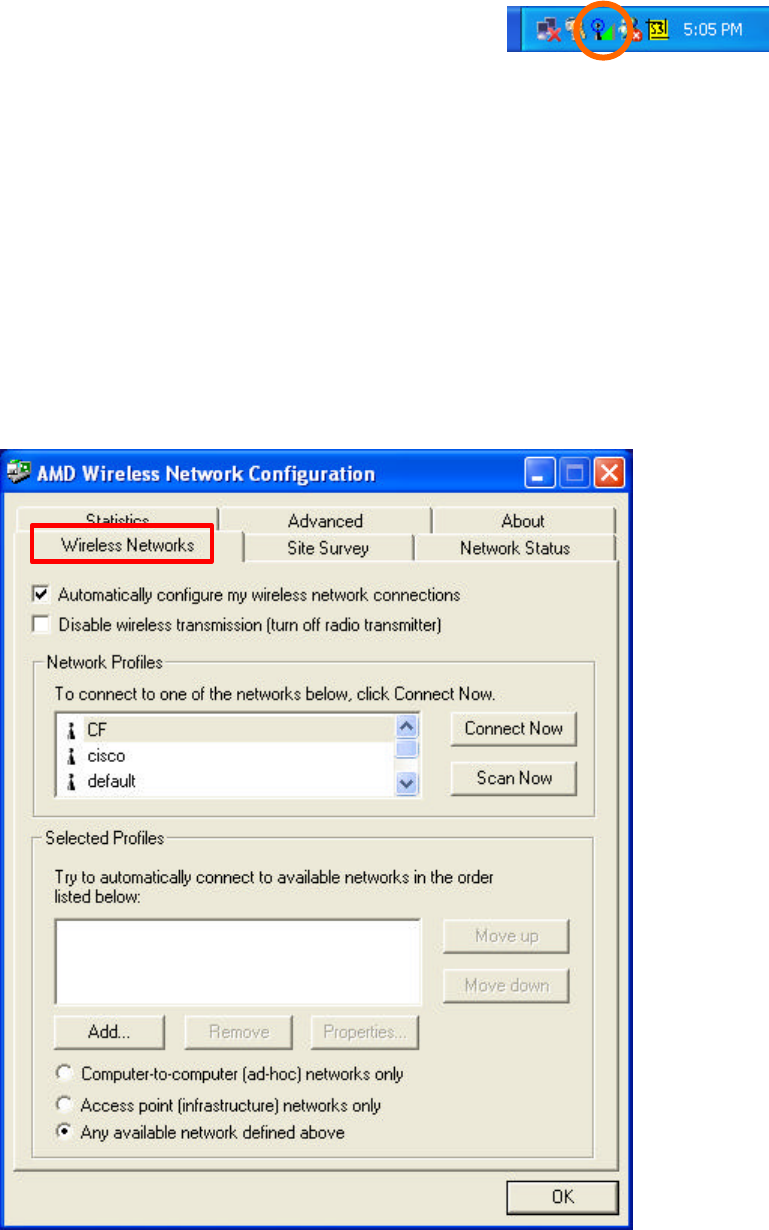The width and height of the screenshot is (769, 1230).
Task: Click the Move up button
Action: click(x=506, y=936)
